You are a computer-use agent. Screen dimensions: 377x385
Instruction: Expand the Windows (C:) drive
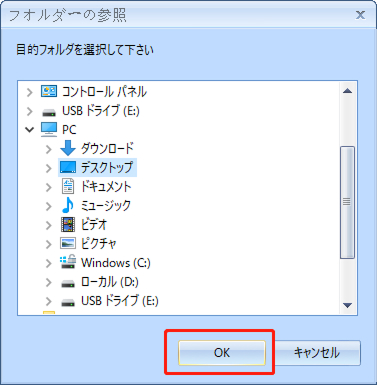49,263
